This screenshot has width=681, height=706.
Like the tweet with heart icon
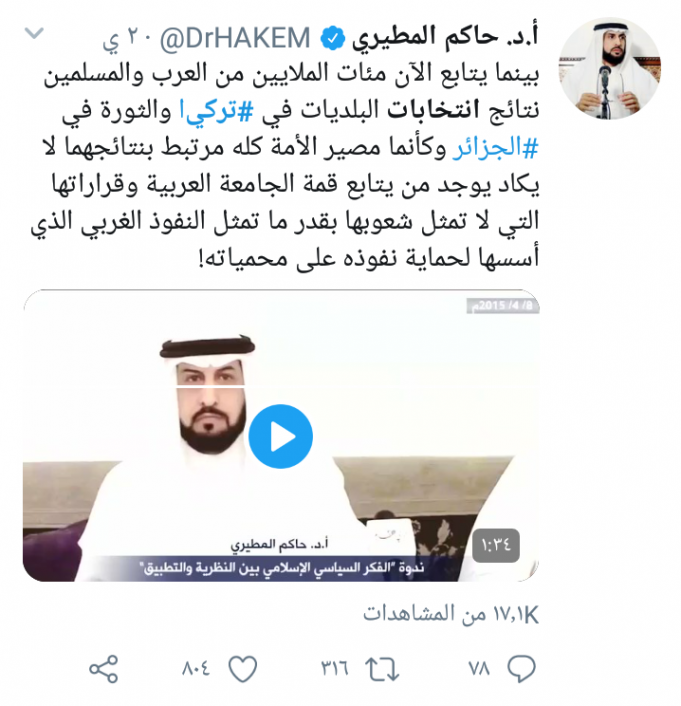click(243, 669)
